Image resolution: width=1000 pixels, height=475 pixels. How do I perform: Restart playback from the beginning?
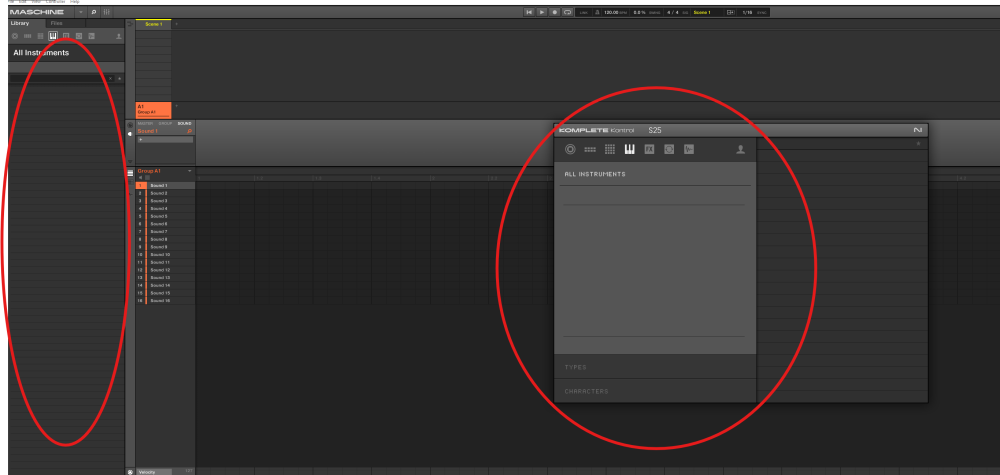(529, 12)
